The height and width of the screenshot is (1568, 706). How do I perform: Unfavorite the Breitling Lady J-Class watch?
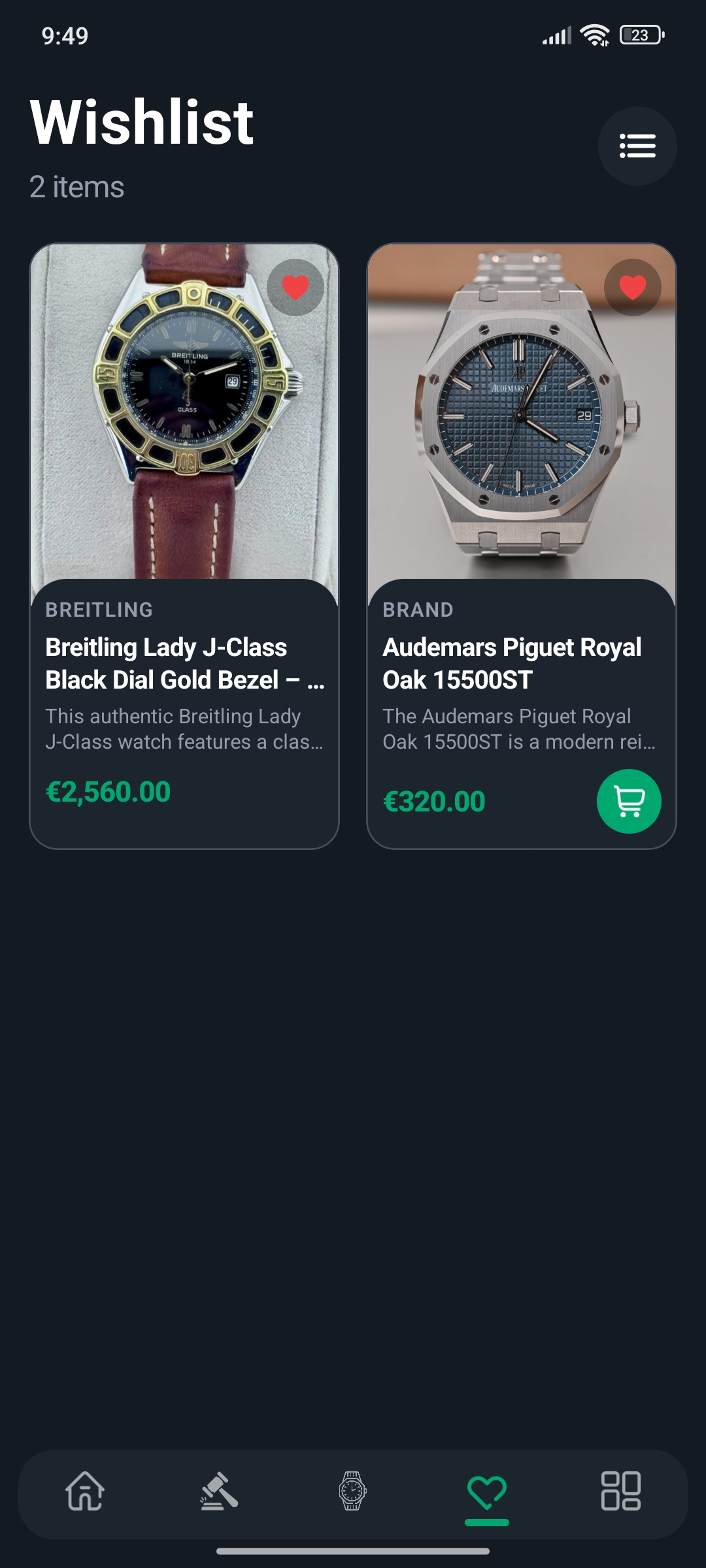(295, 287)
